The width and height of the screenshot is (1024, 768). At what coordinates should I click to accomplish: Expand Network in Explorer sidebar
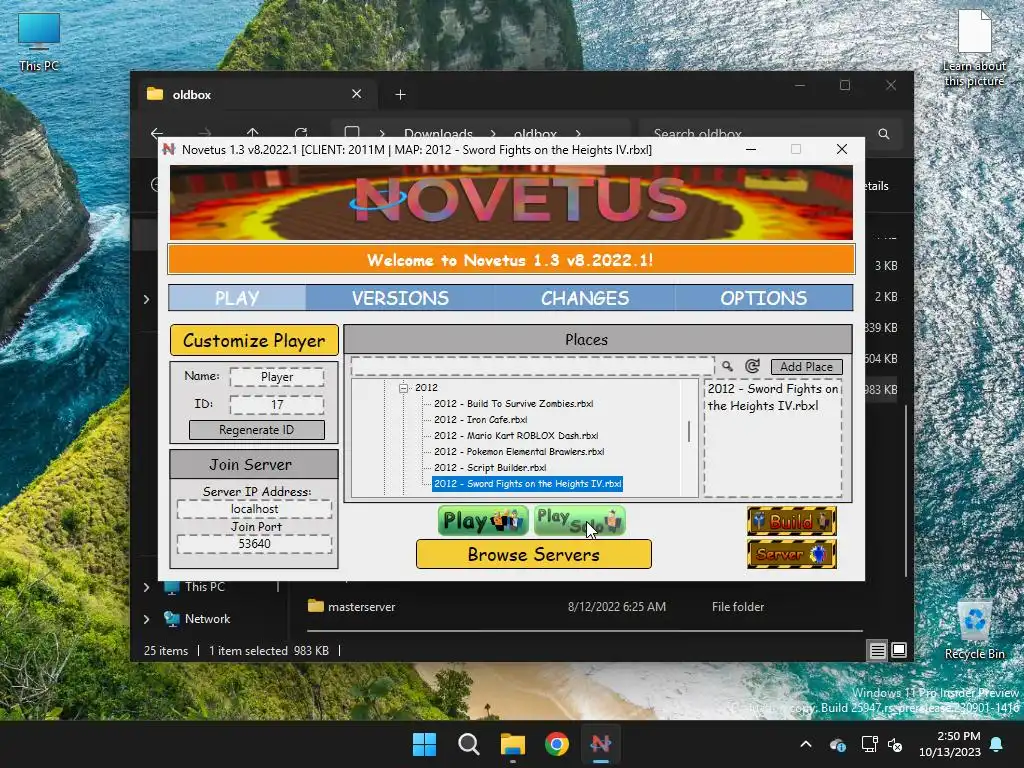click(x=146, y=619)
